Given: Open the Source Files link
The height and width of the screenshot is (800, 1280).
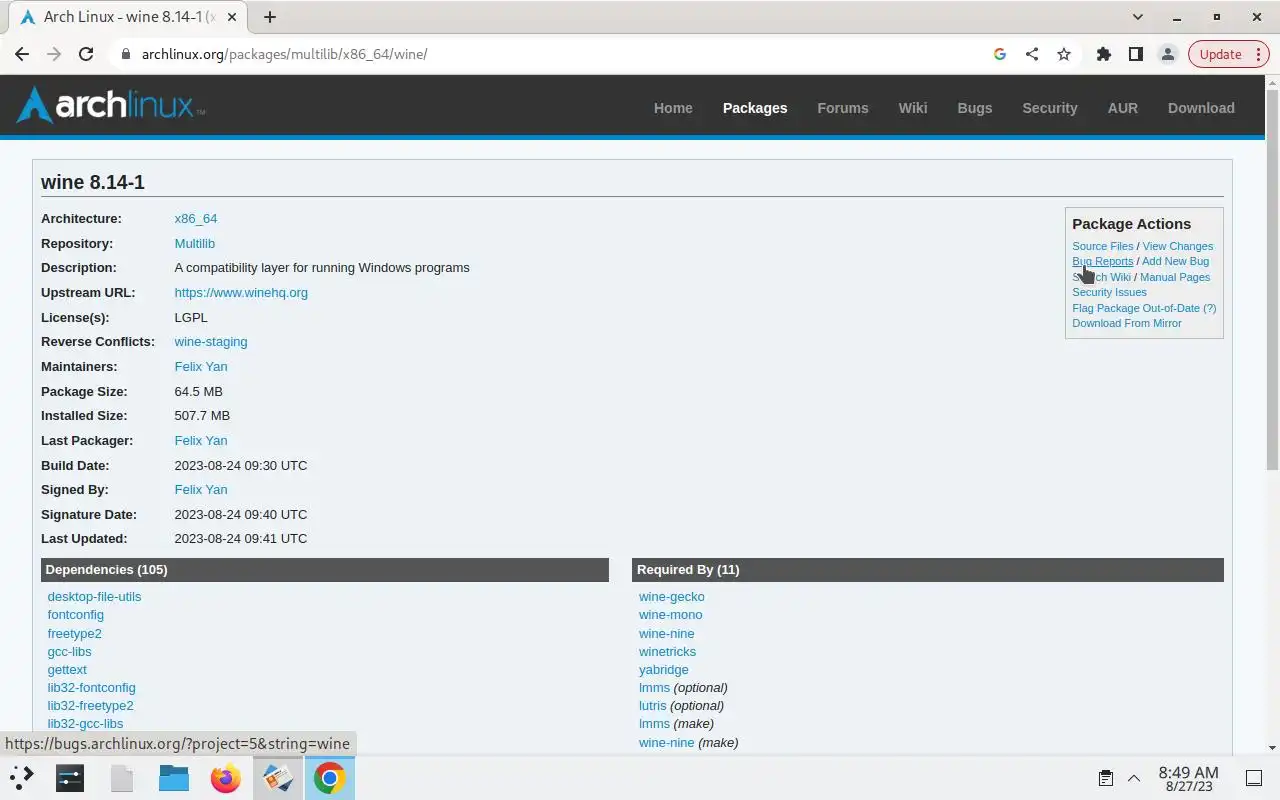Looking at the screenshot, I should [1103, 246].
